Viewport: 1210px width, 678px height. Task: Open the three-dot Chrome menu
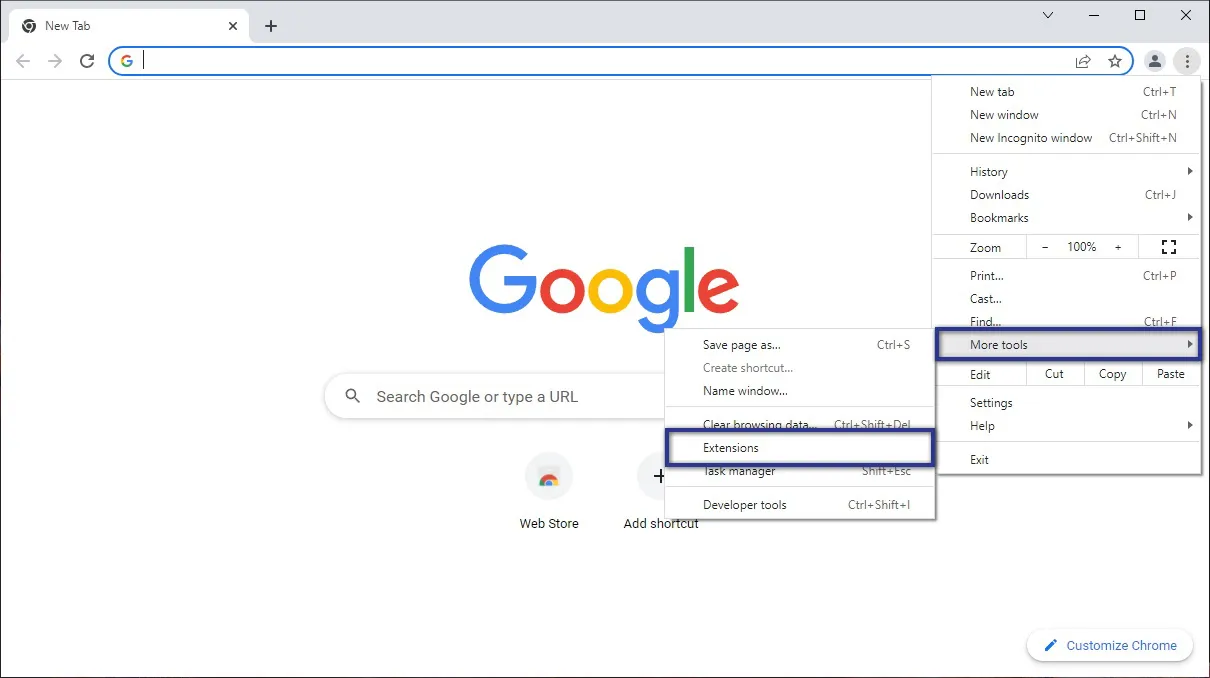(1187, 61)
